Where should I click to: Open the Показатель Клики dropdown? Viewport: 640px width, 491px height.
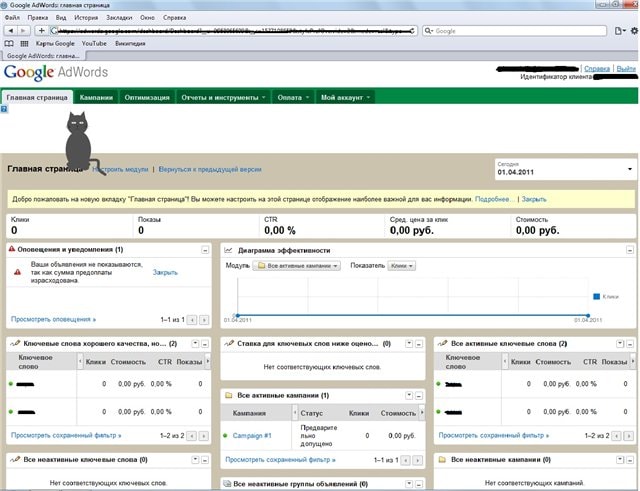401,266
